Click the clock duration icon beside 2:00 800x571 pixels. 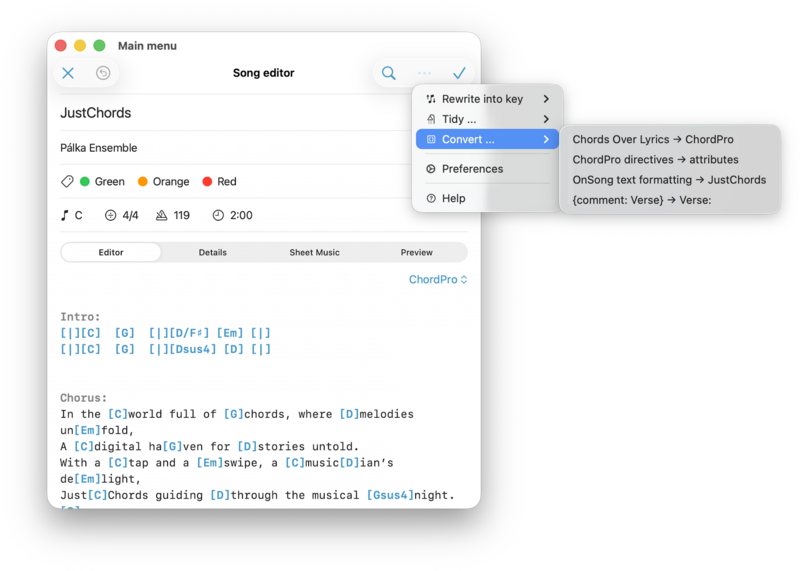pyautogui.click(x=218, y=215)
